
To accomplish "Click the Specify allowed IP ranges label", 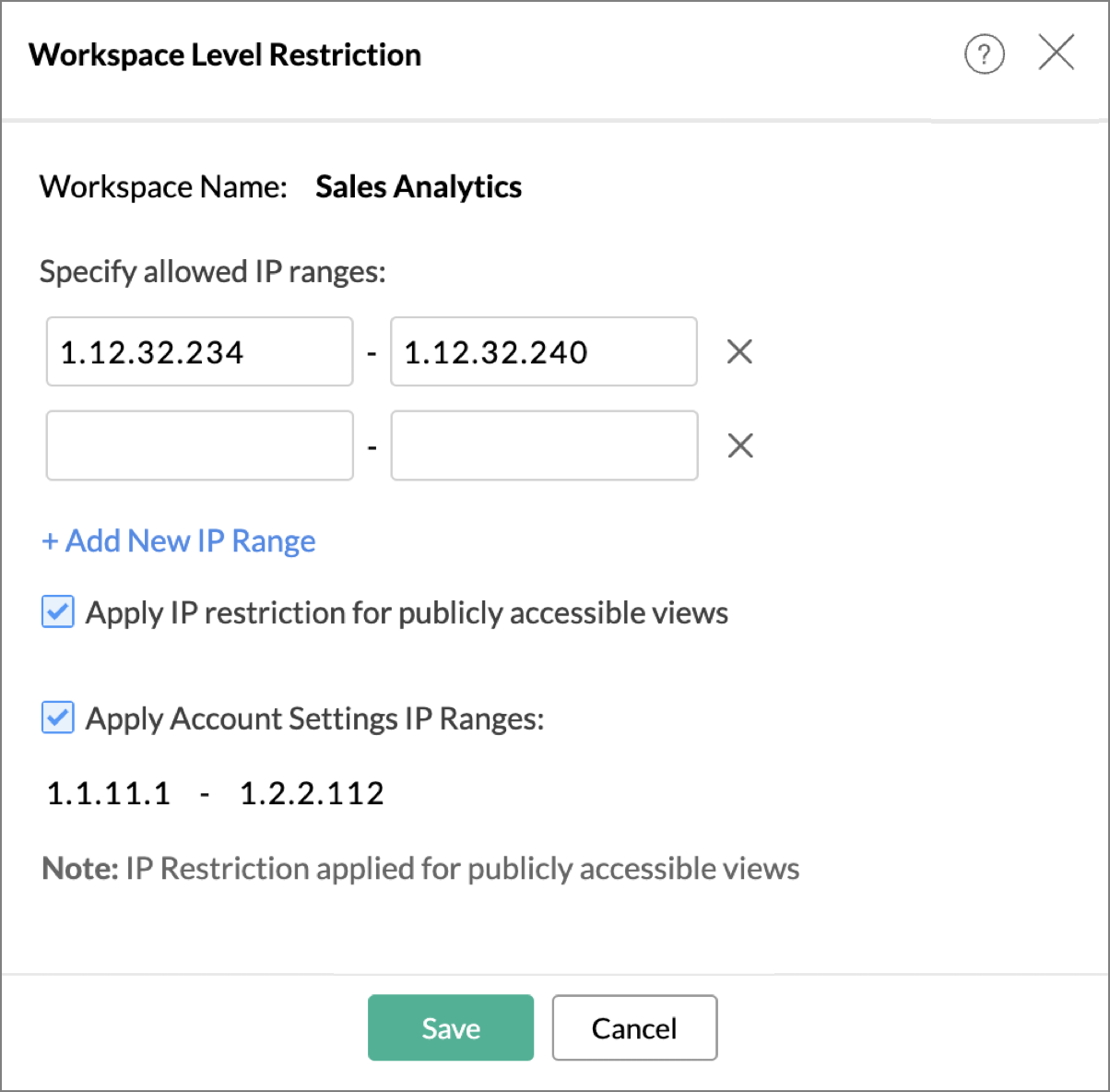I will pos(213,272).
